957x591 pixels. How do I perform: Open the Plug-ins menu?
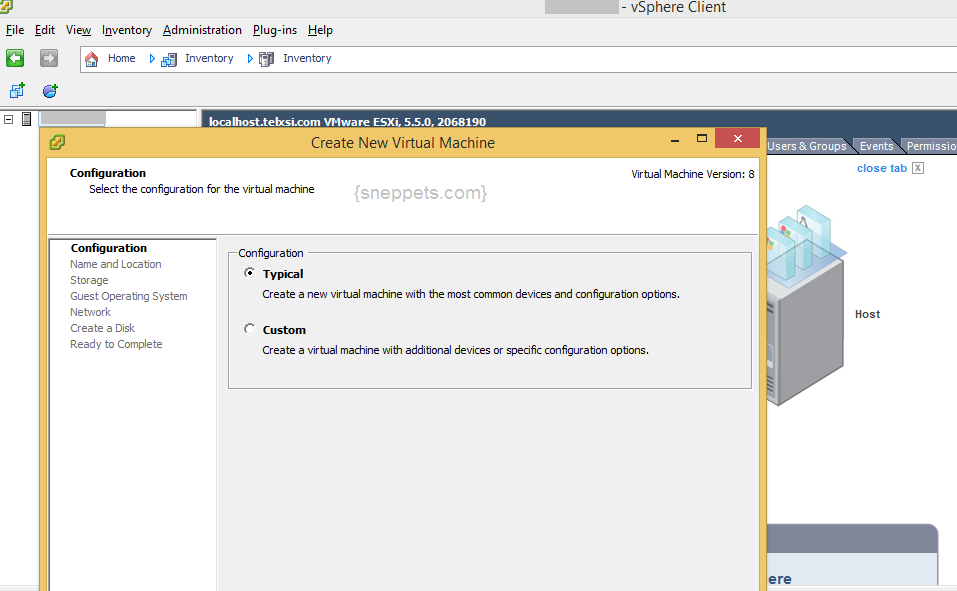pos(275,30)
